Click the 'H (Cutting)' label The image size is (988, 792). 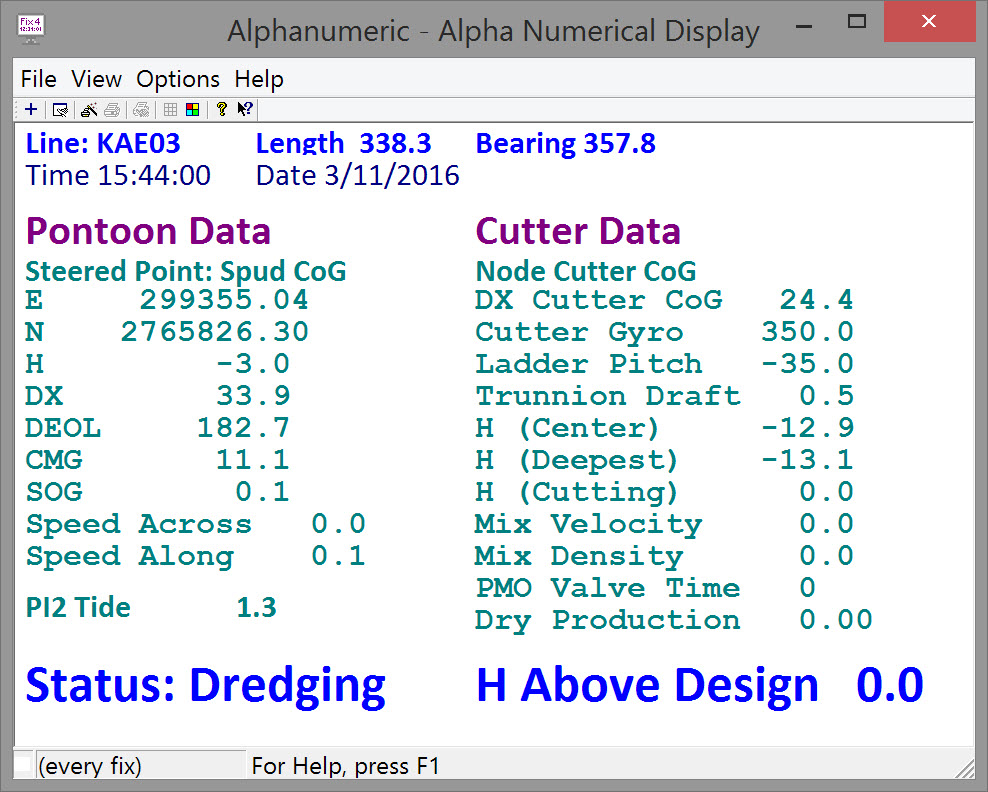point(577,493)
